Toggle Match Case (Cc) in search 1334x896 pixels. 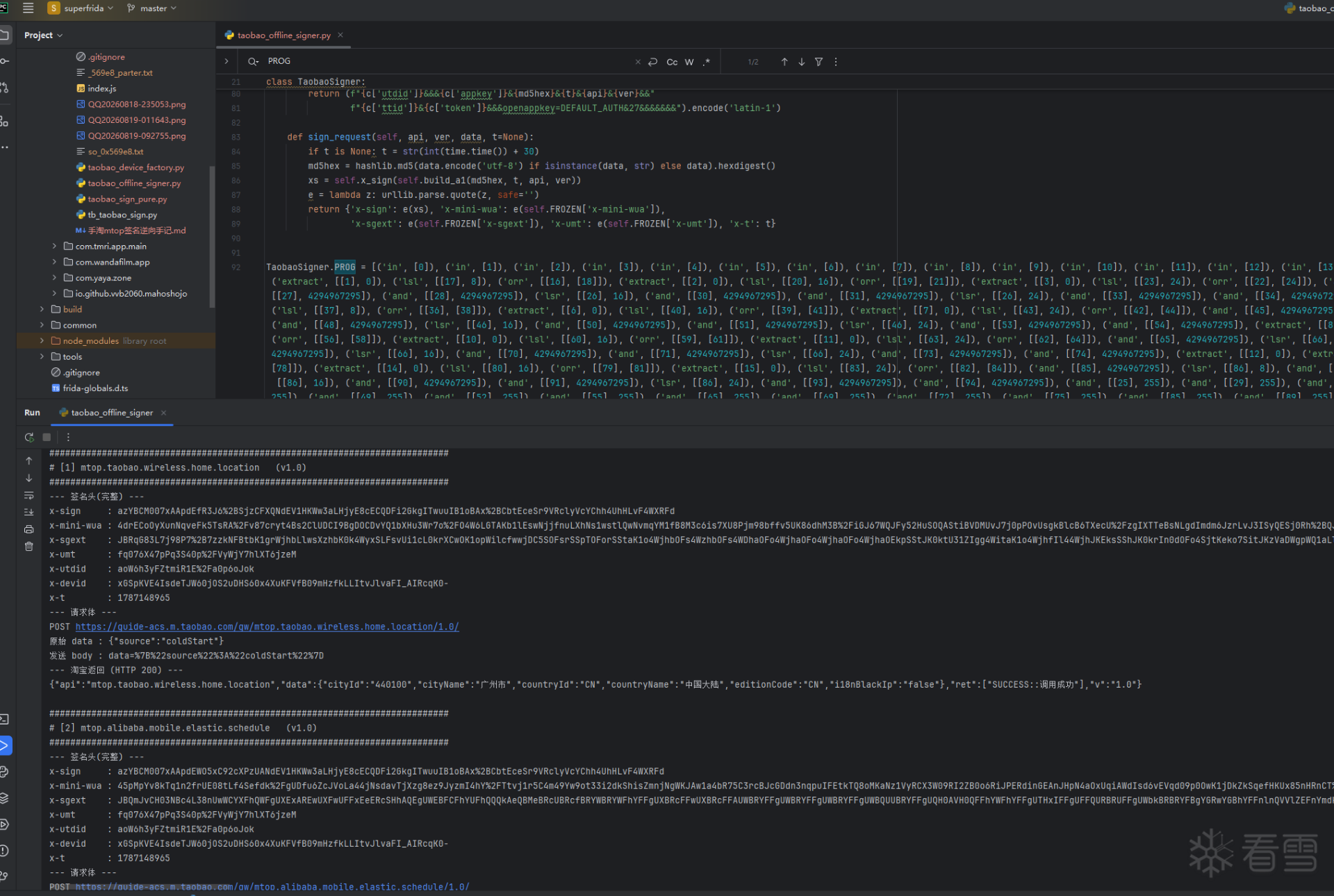tap(672, 62)
